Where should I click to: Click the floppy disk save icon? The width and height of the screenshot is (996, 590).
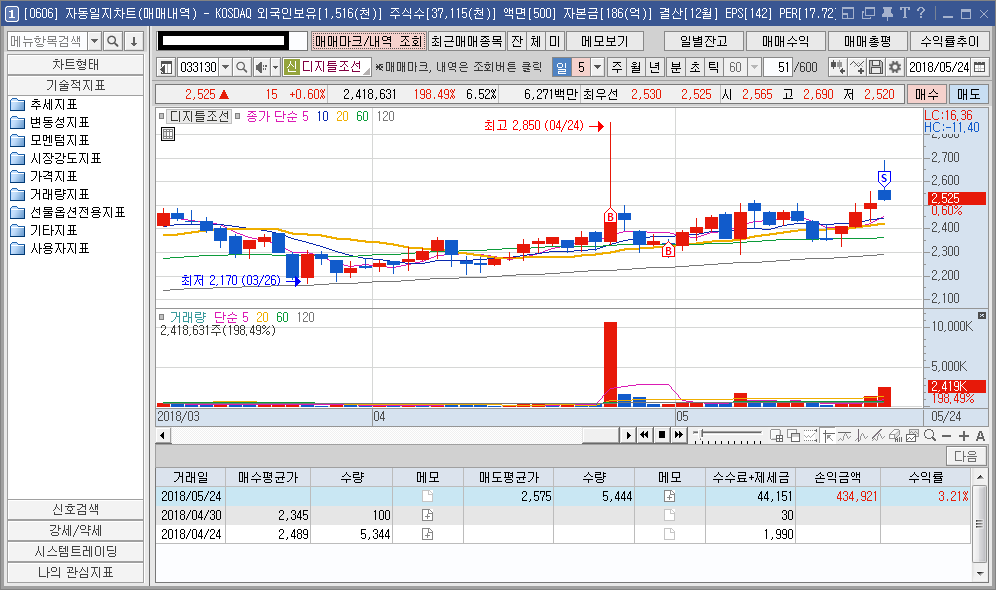coord(875,67)
